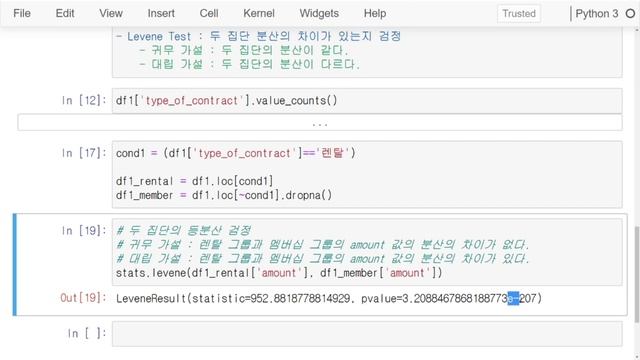Open the Cell menu
This screenshot has height=360, width=640.
(x=209, y=13)
